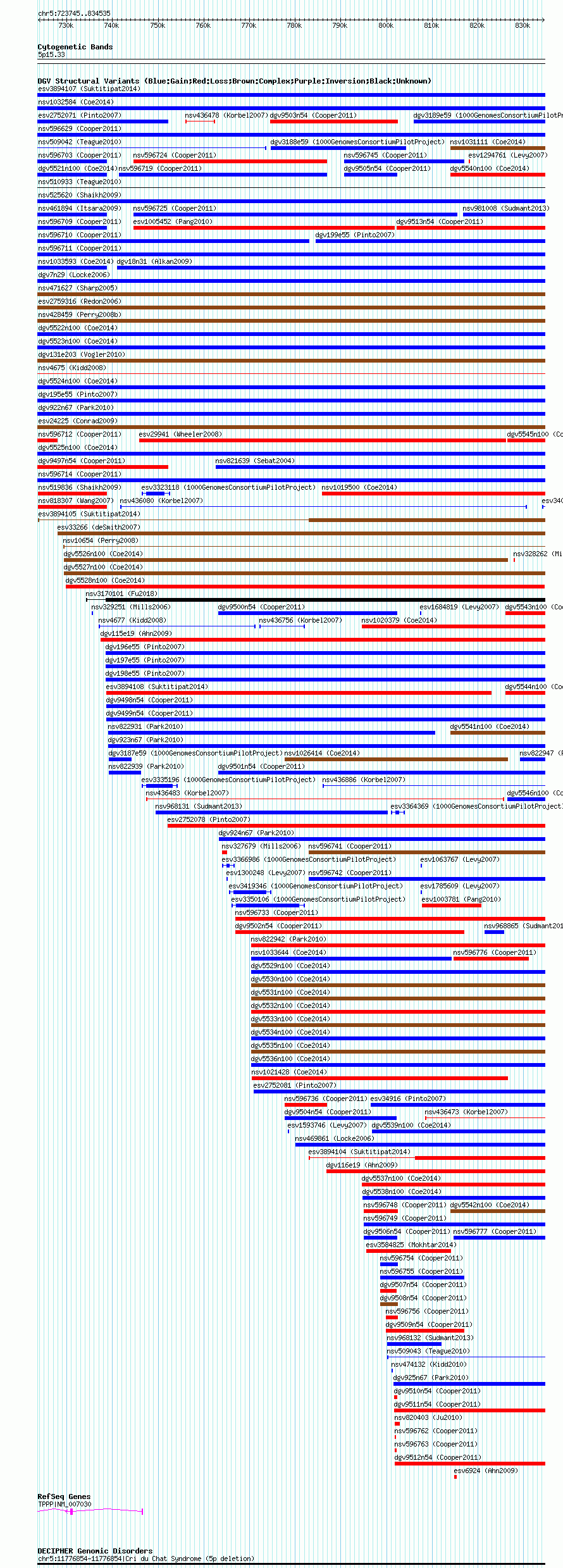Click the 730k ruler position label
The width and height of the screenshot is (563, 1568).
66,25
